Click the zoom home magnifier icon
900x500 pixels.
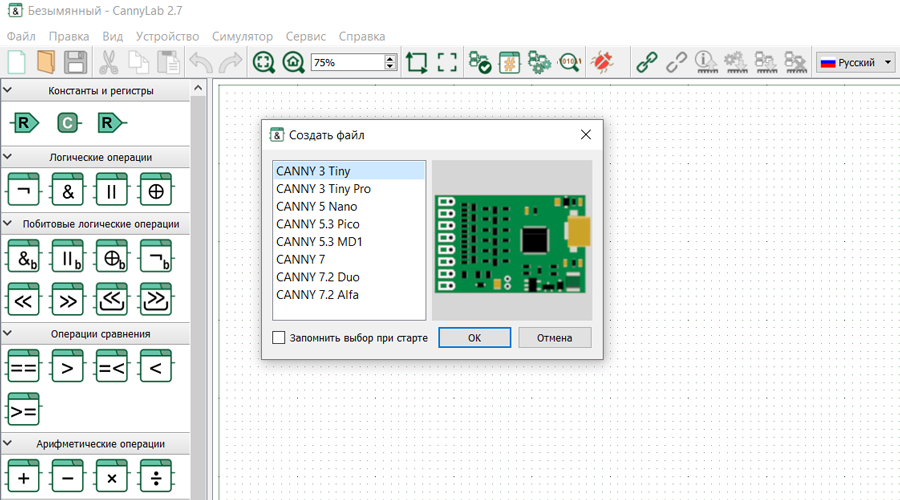tap(293, 62)
